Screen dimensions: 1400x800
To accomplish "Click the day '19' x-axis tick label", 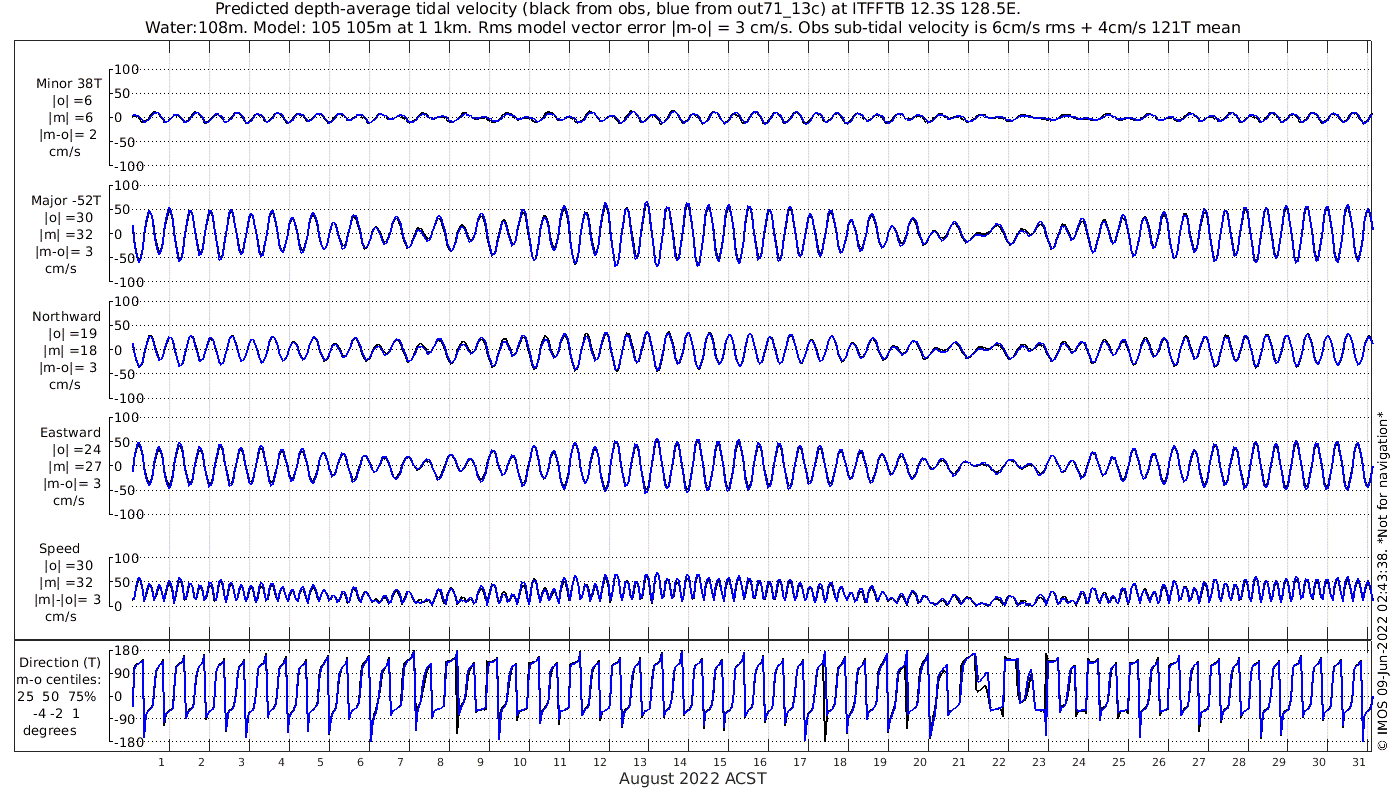I will click(879, 761).
